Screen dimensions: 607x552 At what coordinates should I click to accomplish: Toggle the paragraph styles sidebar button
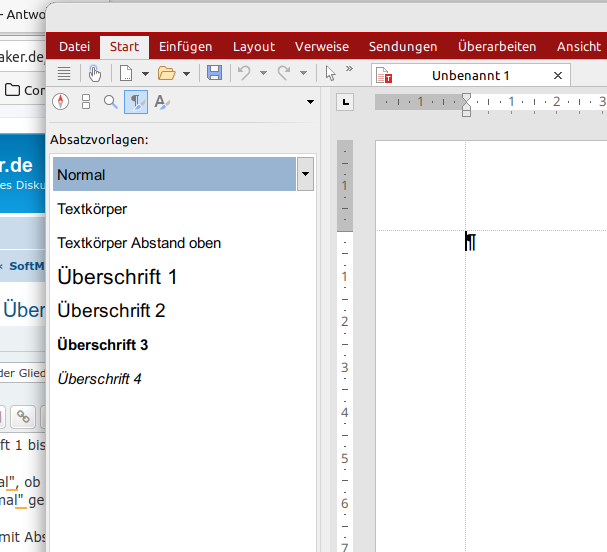135,101
